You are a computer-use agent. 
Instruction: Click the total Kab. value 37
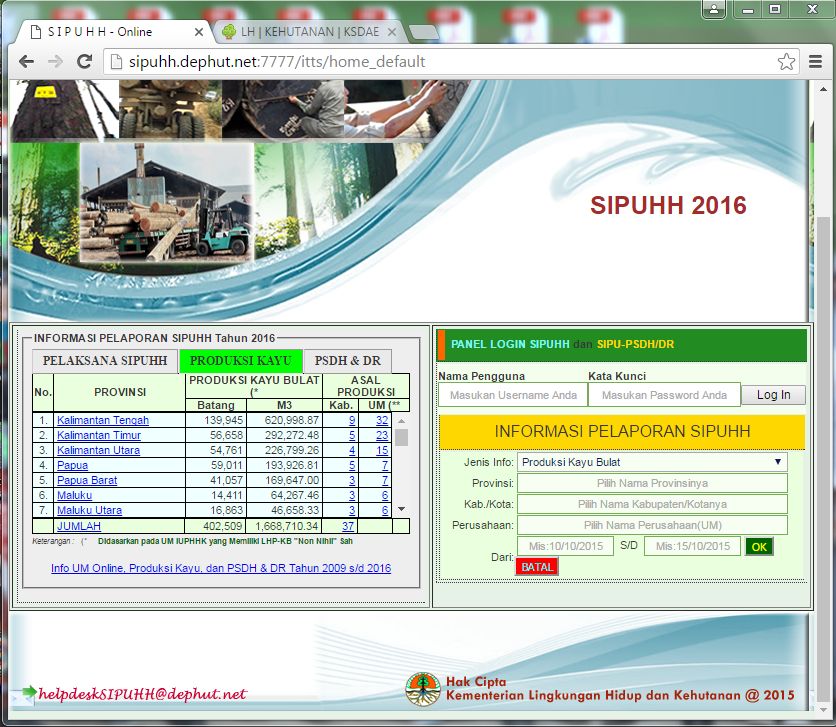(x=348, y=526)
